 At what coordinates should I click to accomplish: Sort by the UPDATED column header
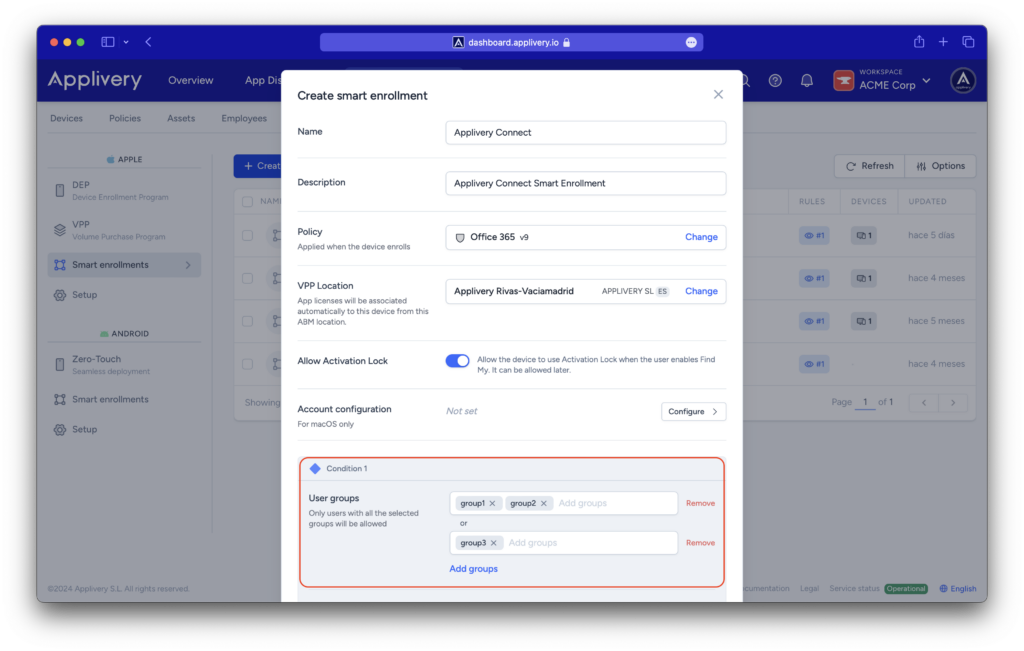[x=927, y=202]
